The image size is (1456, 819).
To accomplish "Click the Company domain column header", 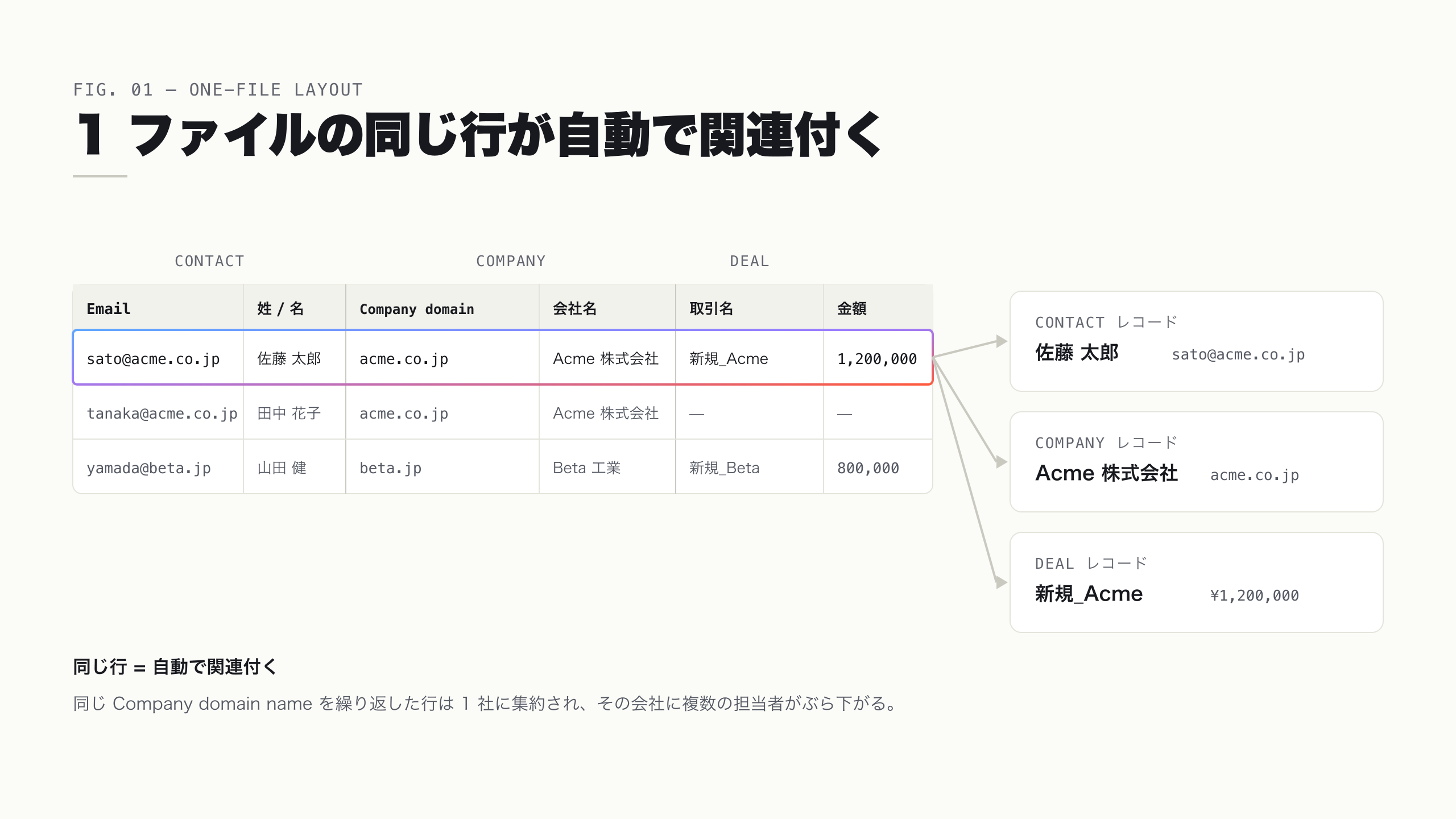I will (x=442, y=308).
